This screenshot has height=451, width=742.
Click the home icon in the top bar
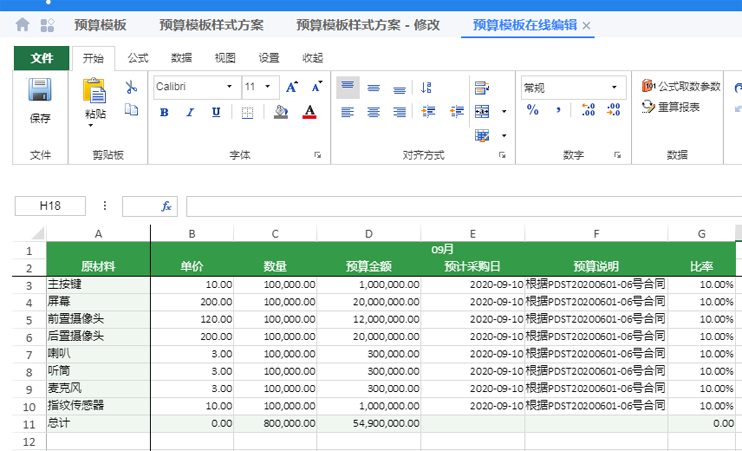23,25
